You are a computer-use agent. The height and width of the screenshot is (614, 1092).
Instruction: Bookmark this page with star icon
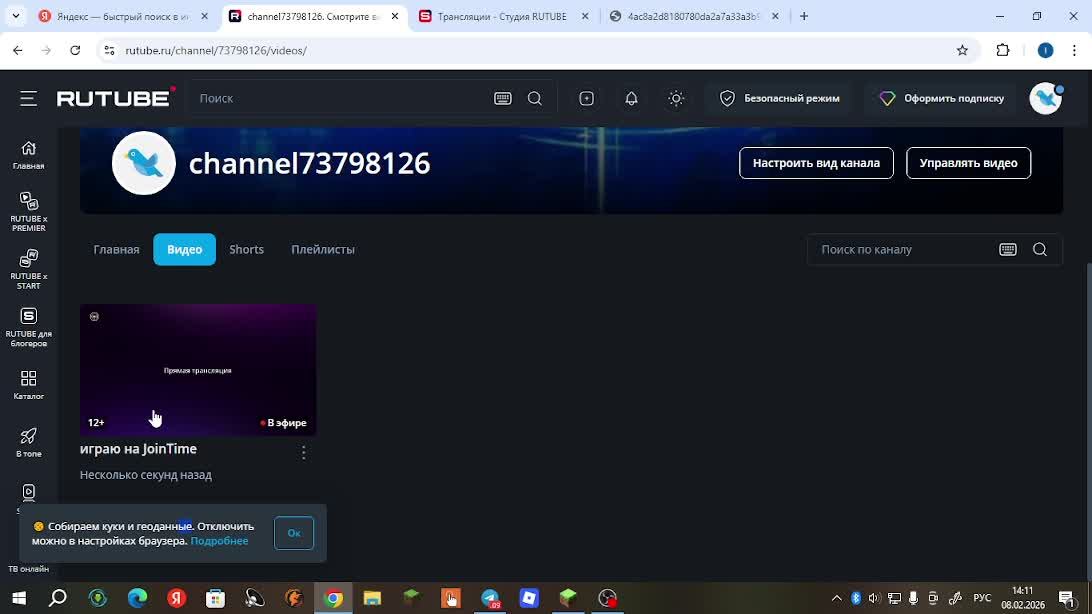[962, 50]
